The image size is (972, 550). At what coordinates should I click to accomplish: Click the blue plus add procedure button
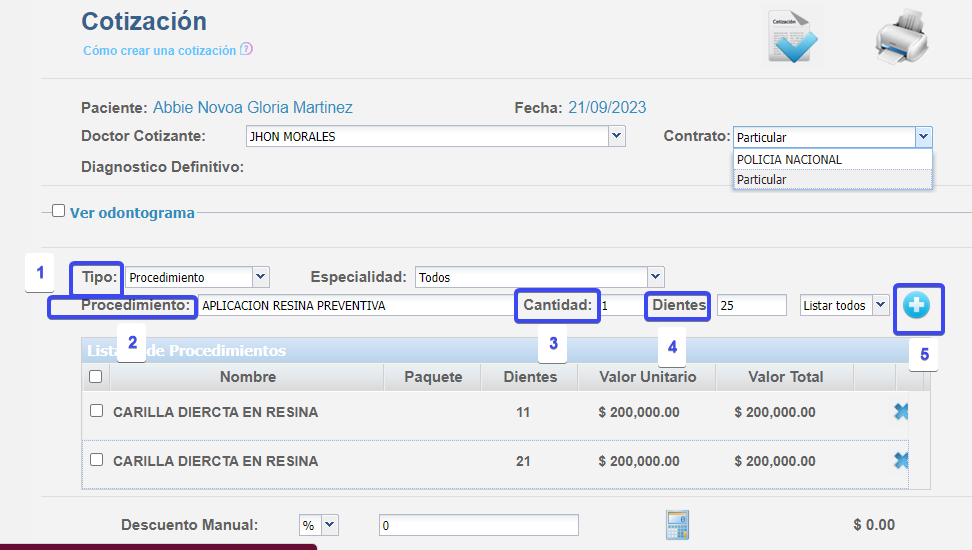pos(916,306)
